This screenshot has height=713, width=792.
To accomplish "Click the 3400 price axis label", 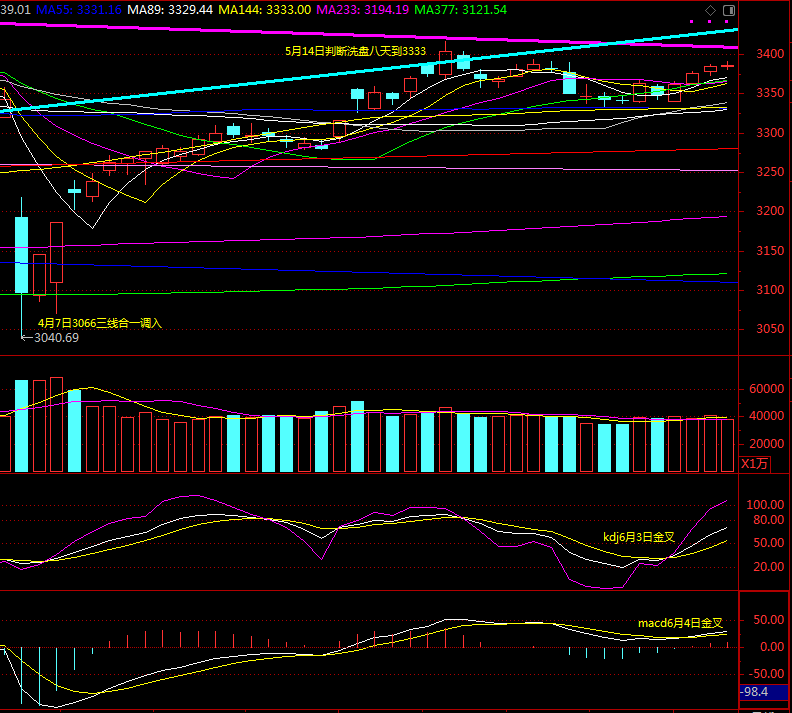I will pos(770,54).
